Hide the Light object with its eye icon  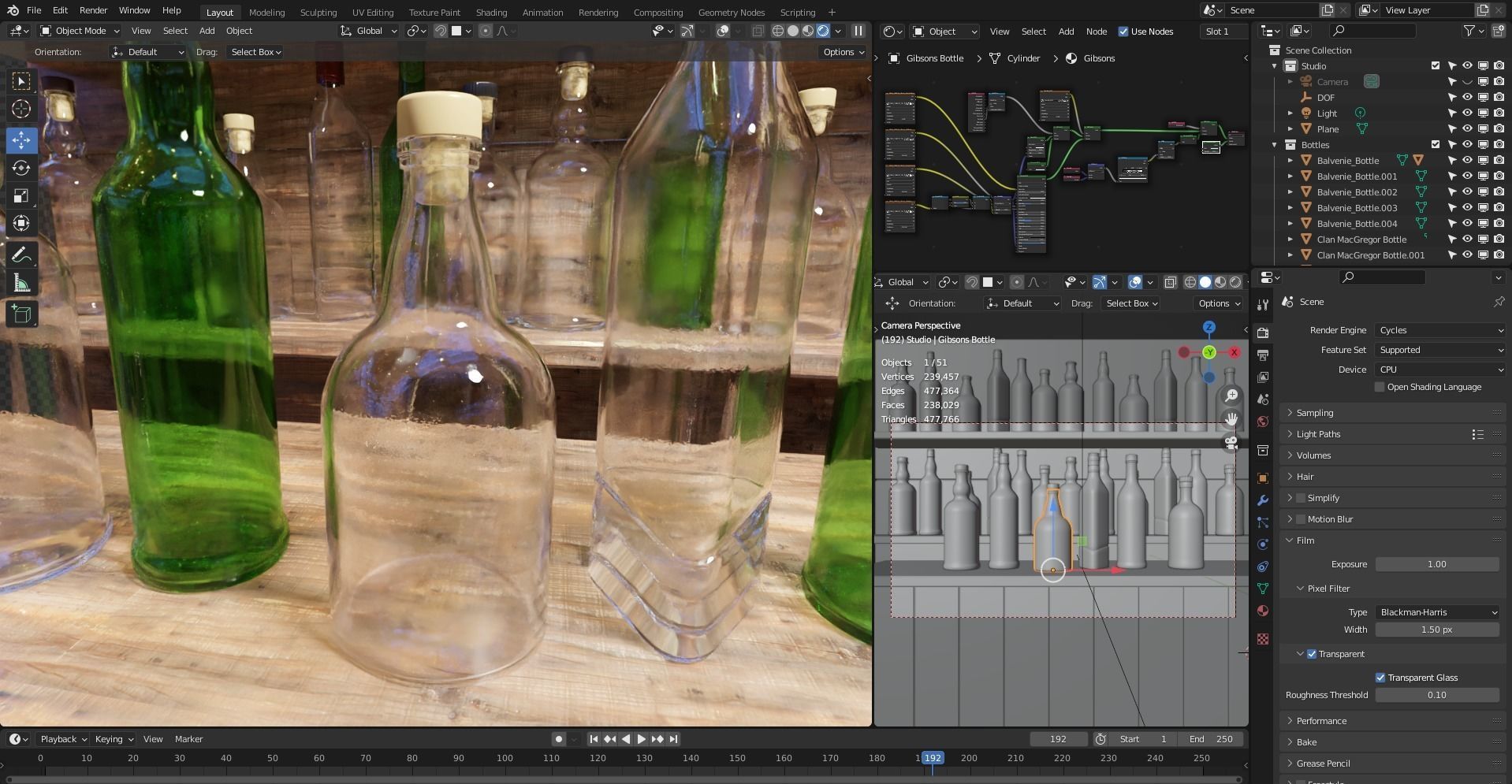[x=1467, y=113]
